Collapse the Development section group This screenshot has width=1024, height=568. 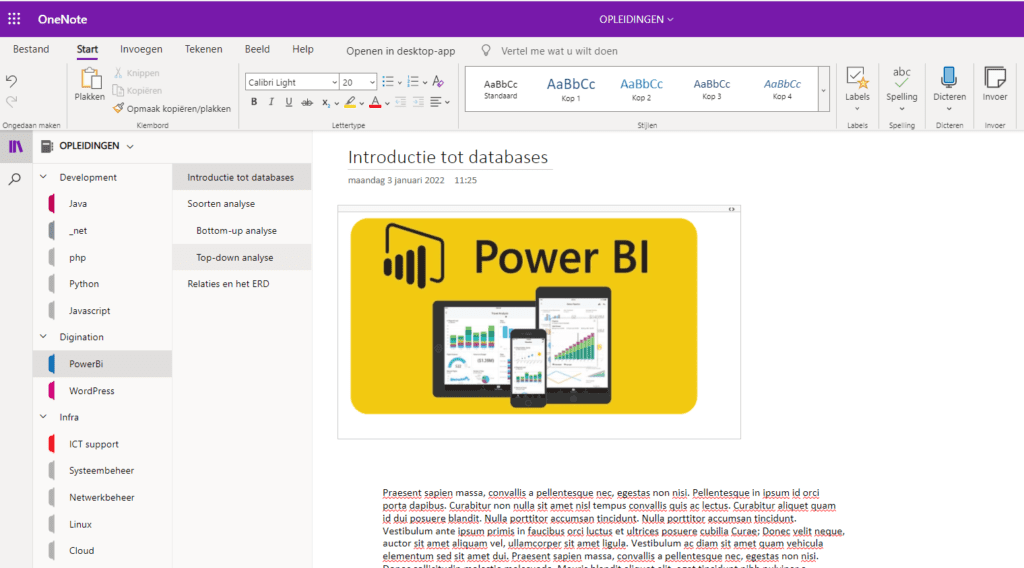pyautogui.click(x=43, y=177)
